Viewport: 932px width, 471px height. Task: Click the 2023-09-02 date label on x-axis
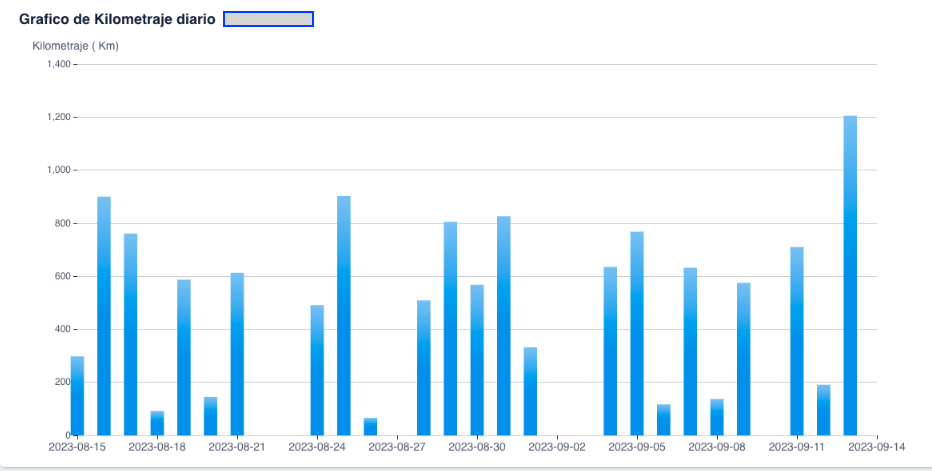pyautogui.click(x=557, y=448)
